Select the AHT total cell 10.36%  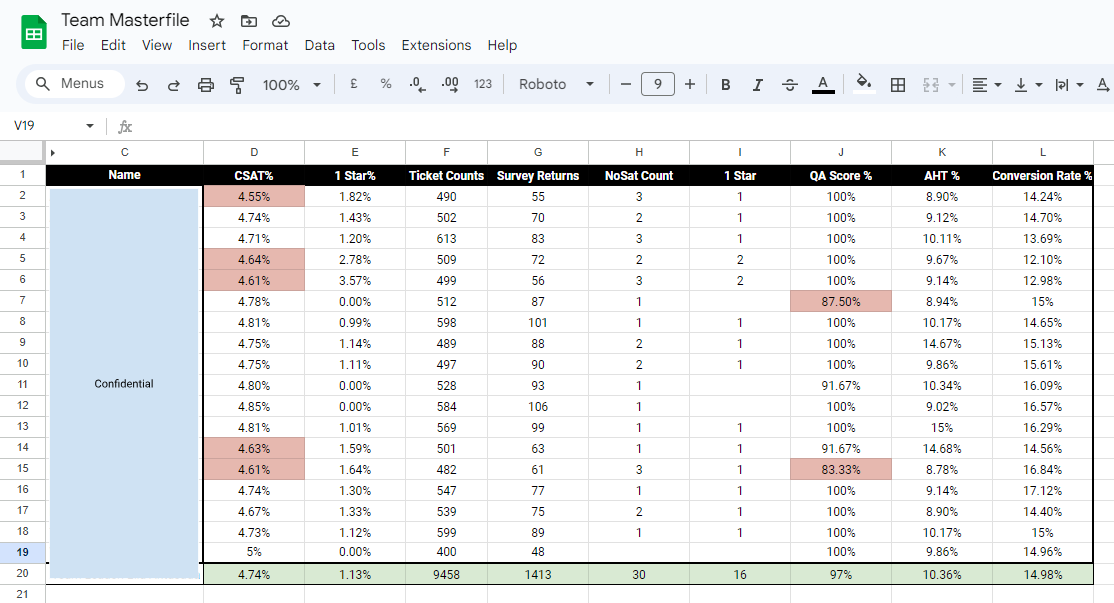(941, 575)
